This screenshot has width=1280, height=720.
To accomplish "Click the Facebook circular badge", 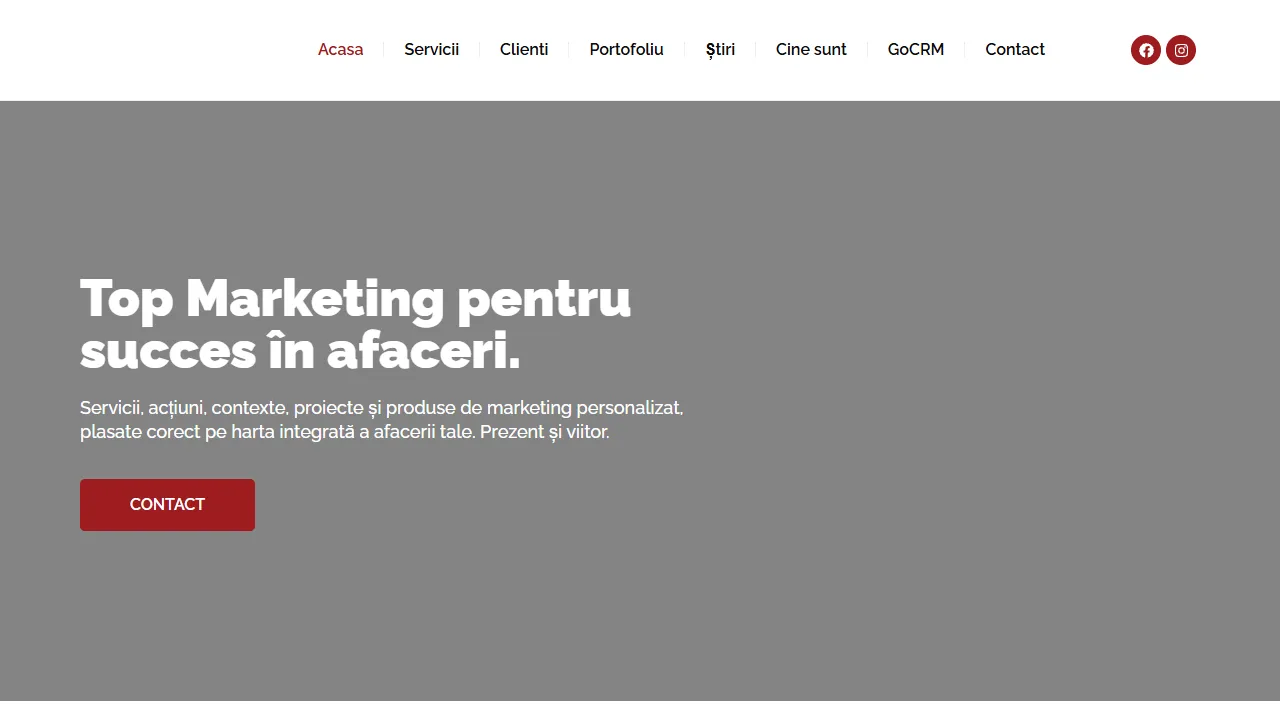I will (1146, 49).
